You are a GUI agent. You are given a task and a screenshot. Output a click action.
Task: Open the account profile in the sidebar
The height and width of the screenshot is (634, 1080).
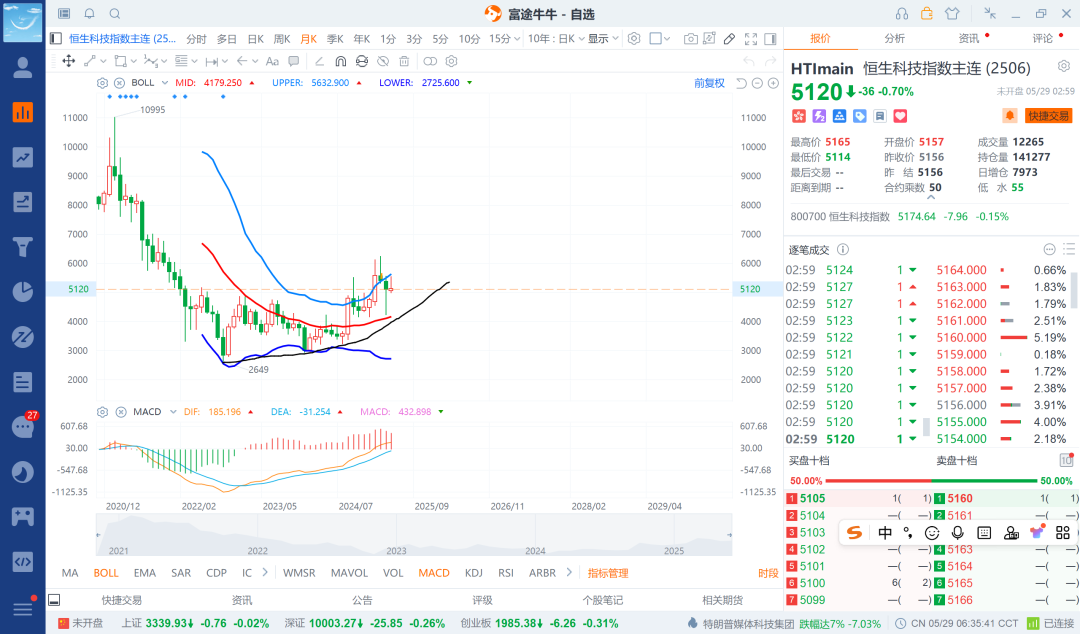[x=23, y=68]
